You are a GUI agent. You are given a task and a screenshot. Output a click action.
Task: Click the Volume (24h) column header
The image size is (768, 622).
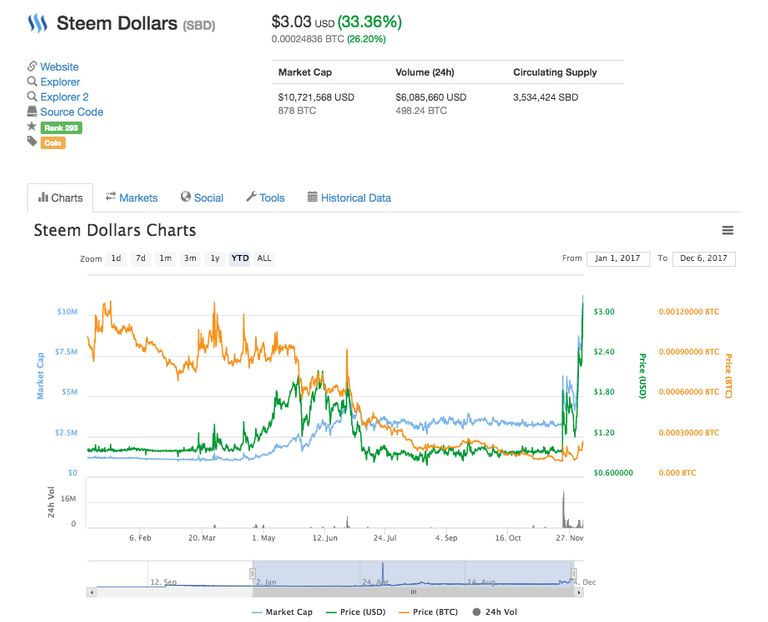[425, 72]
